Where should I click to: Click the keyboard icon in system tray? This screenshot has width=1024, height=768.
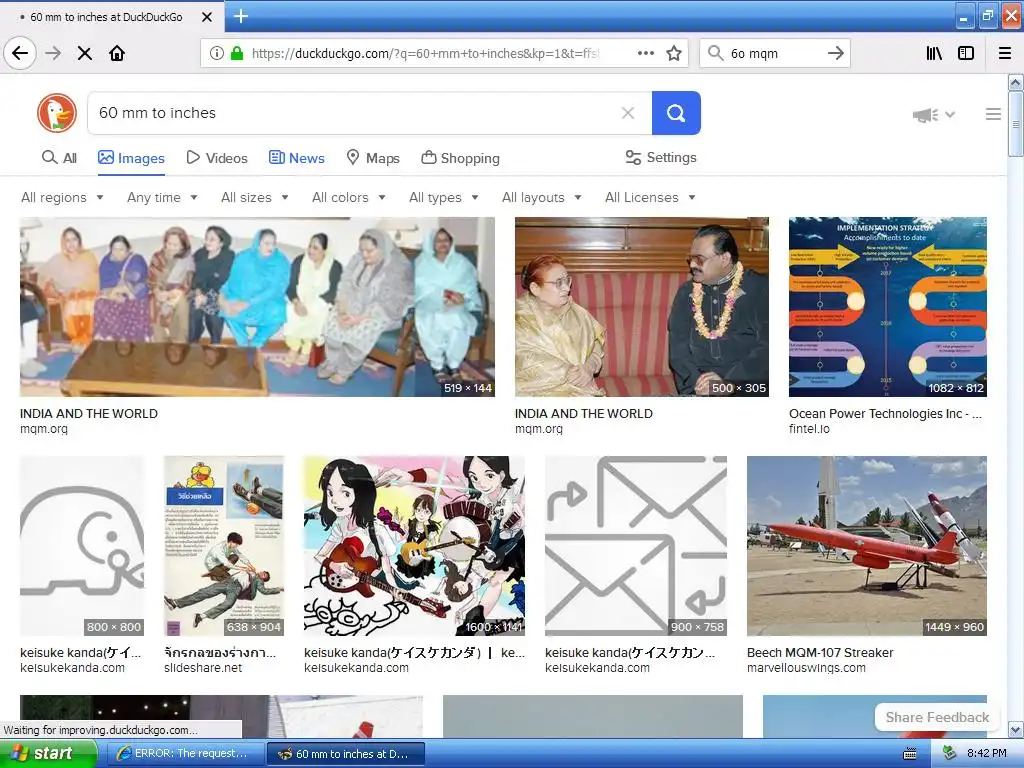point(910,754)
